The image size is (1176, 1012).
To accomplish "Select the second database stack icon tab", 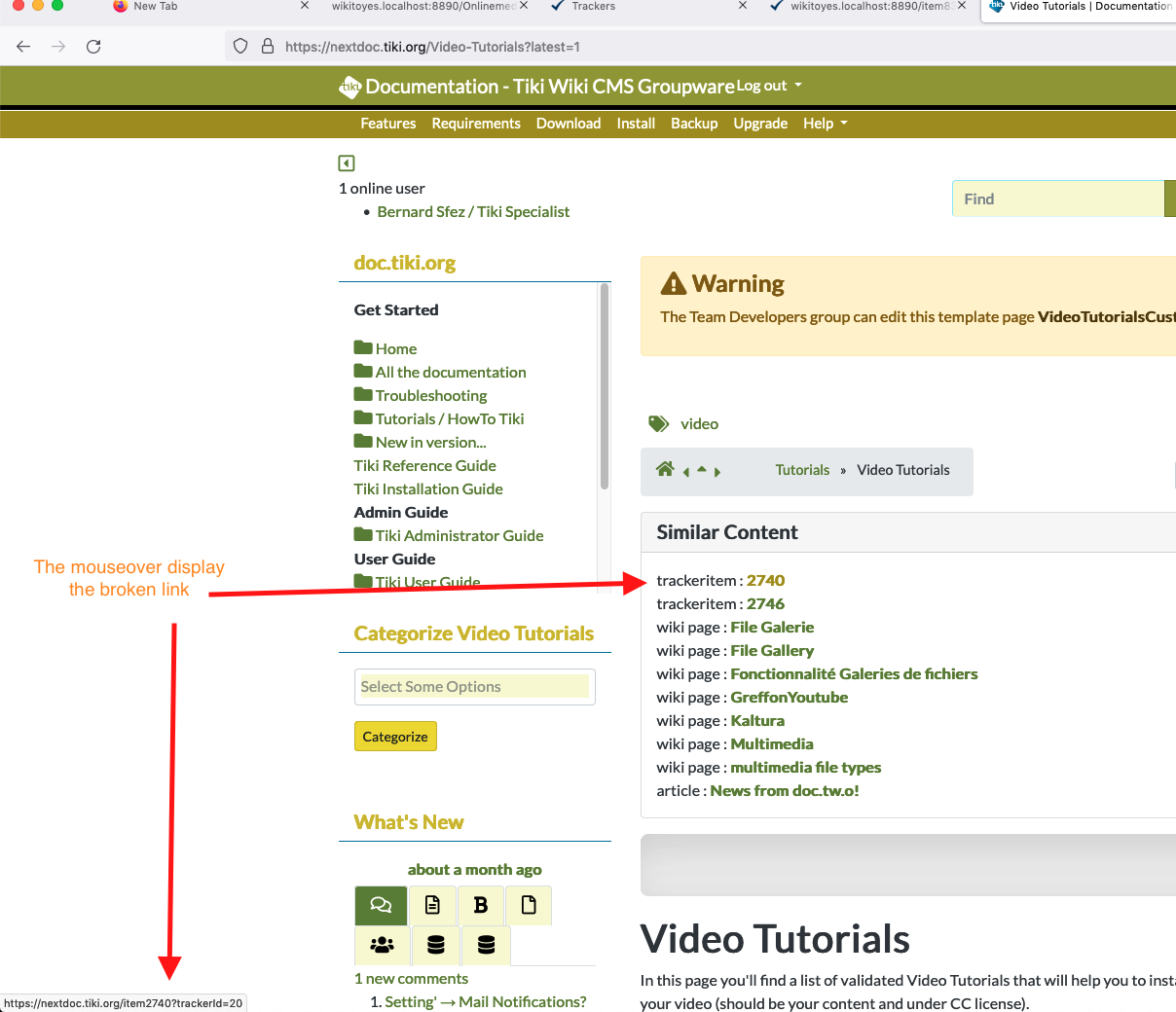I will pyautogui.click(x=487, y=945).
